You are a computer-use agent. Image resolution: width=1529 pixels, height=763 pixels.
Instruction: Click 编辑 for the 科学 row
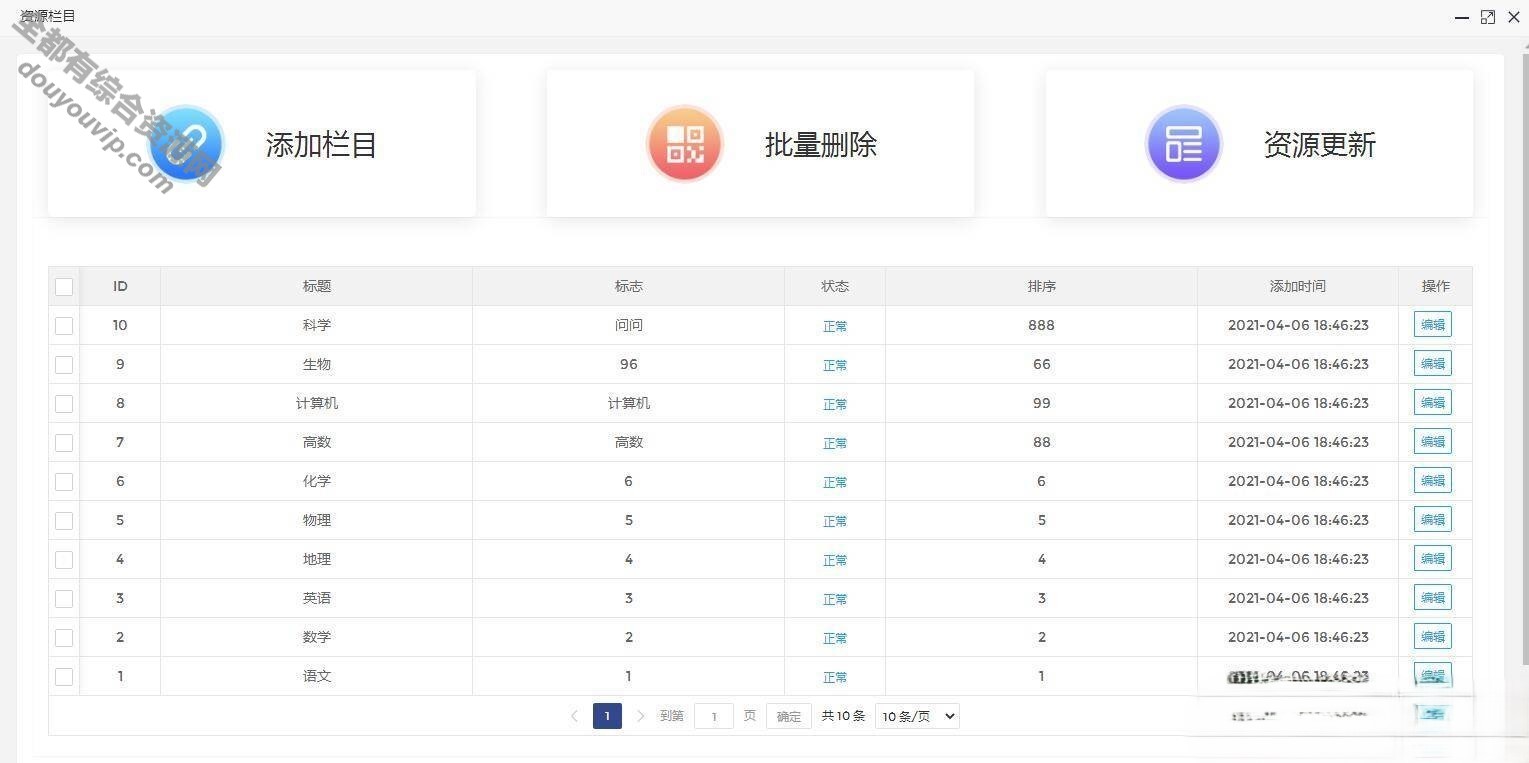1432,324
